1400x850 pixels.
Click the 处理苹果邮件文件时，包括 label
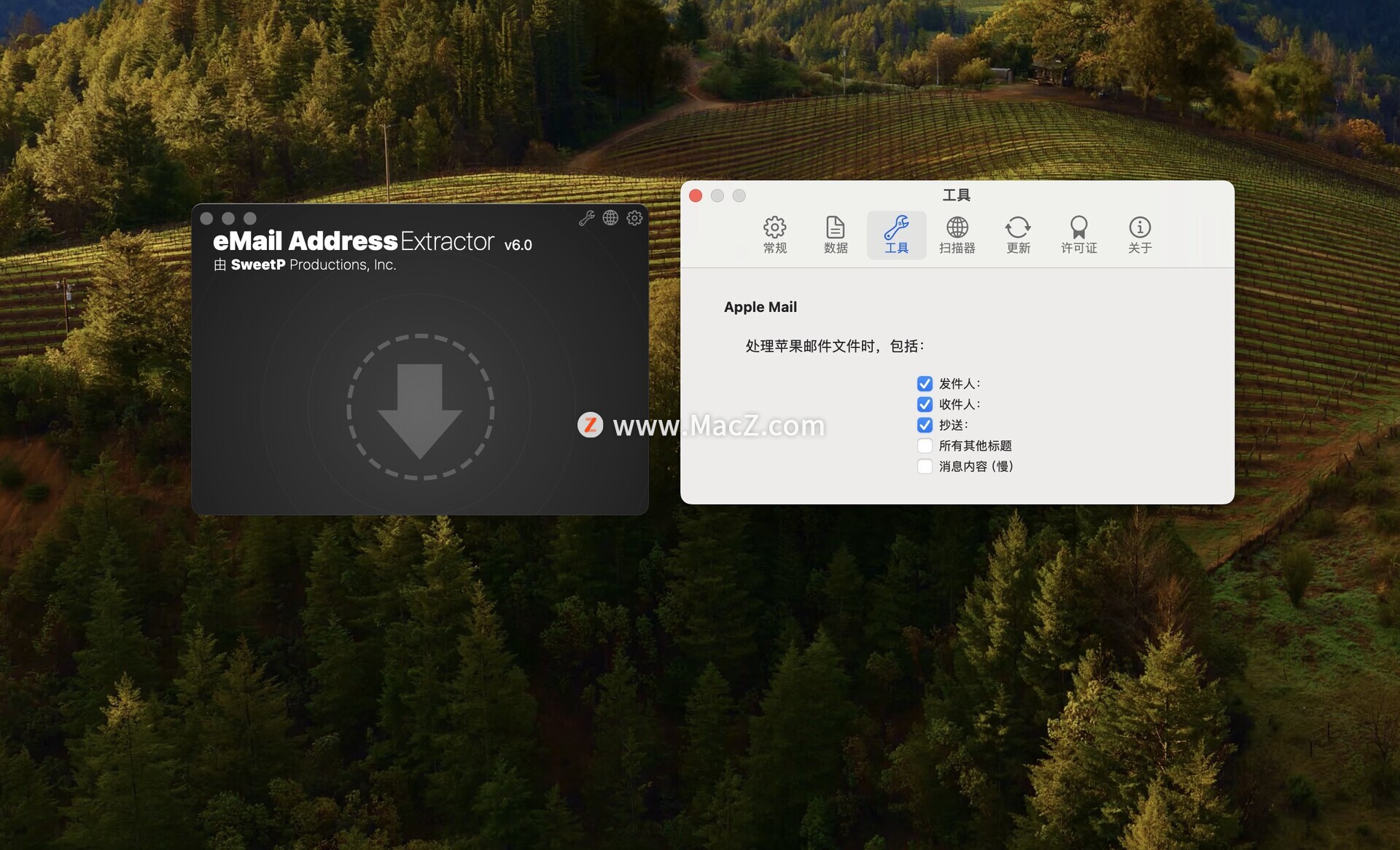(835, 346)
